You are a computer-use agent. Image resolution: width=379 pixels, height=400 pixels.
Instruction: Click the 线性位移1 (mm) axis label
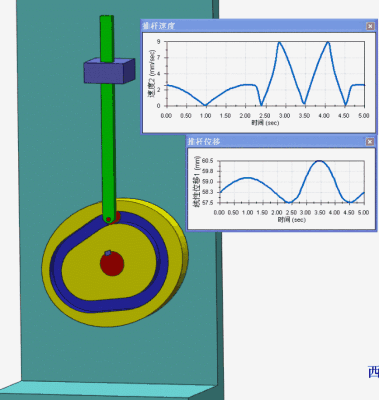pyautogui.click(x=198, y=182)
